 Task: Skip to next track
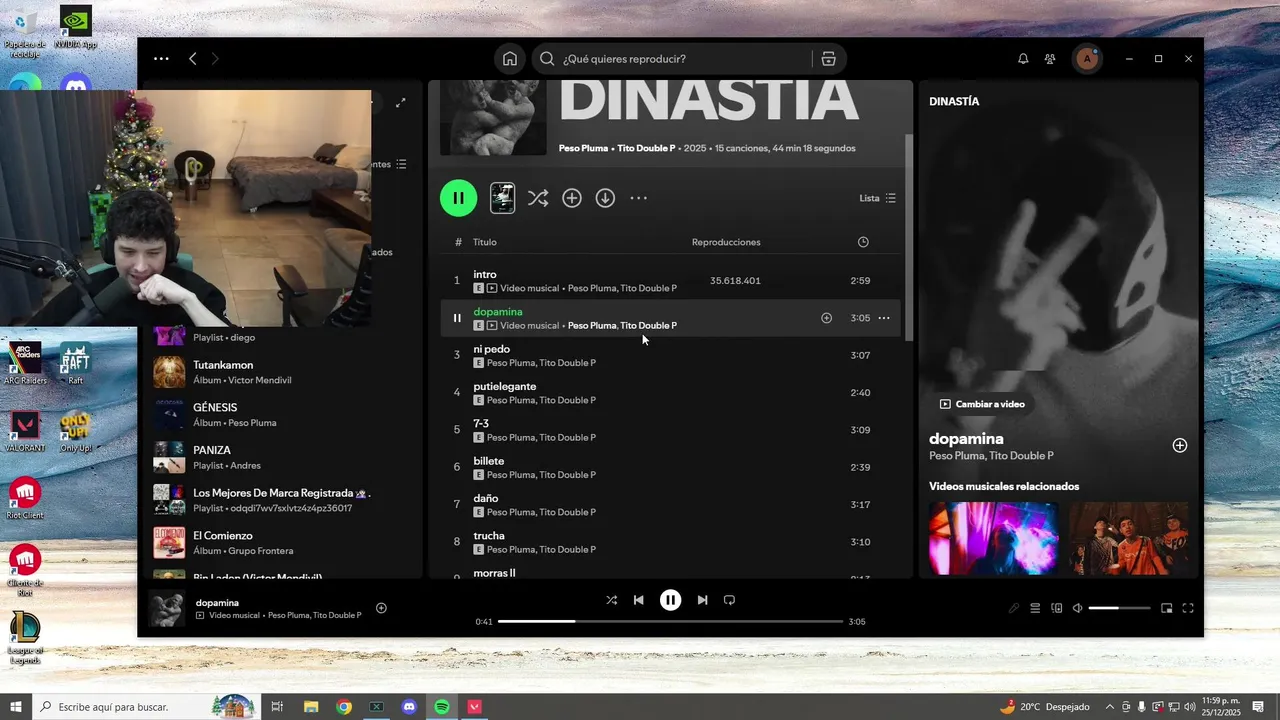pyautogui.click(x=702, y=600)
